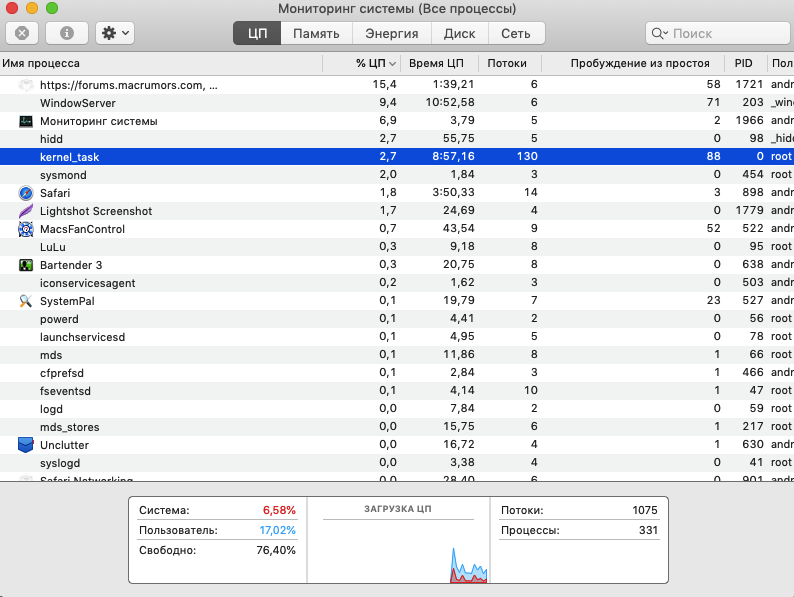Select the hidd process row
Image resolution: width=794 pixels, height=597 pixels.
(x=397, y=139)
